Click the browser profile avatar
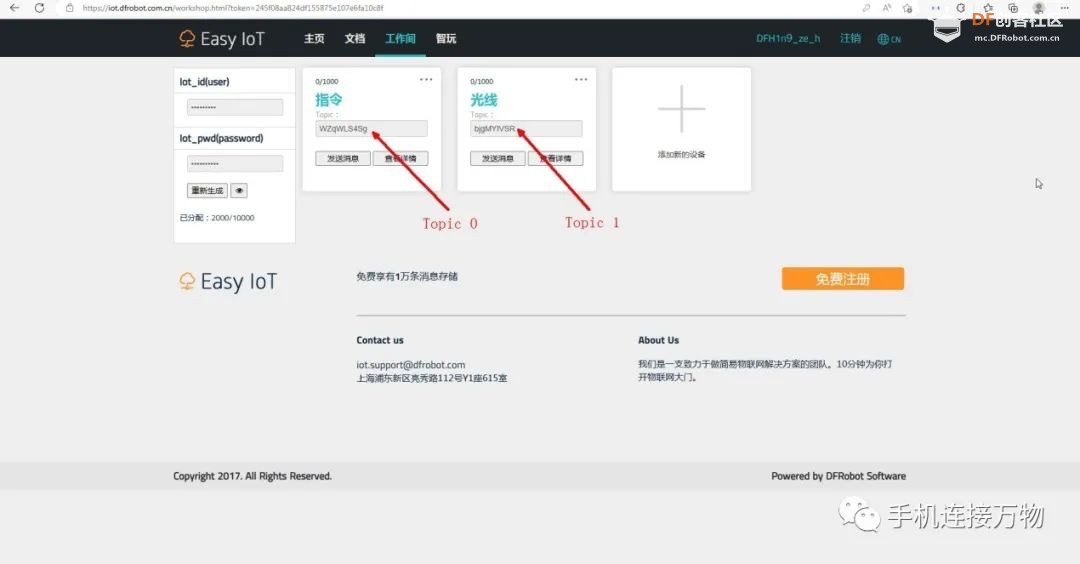The width and height of the screenshot is (1080, 564). point(1039,8)
